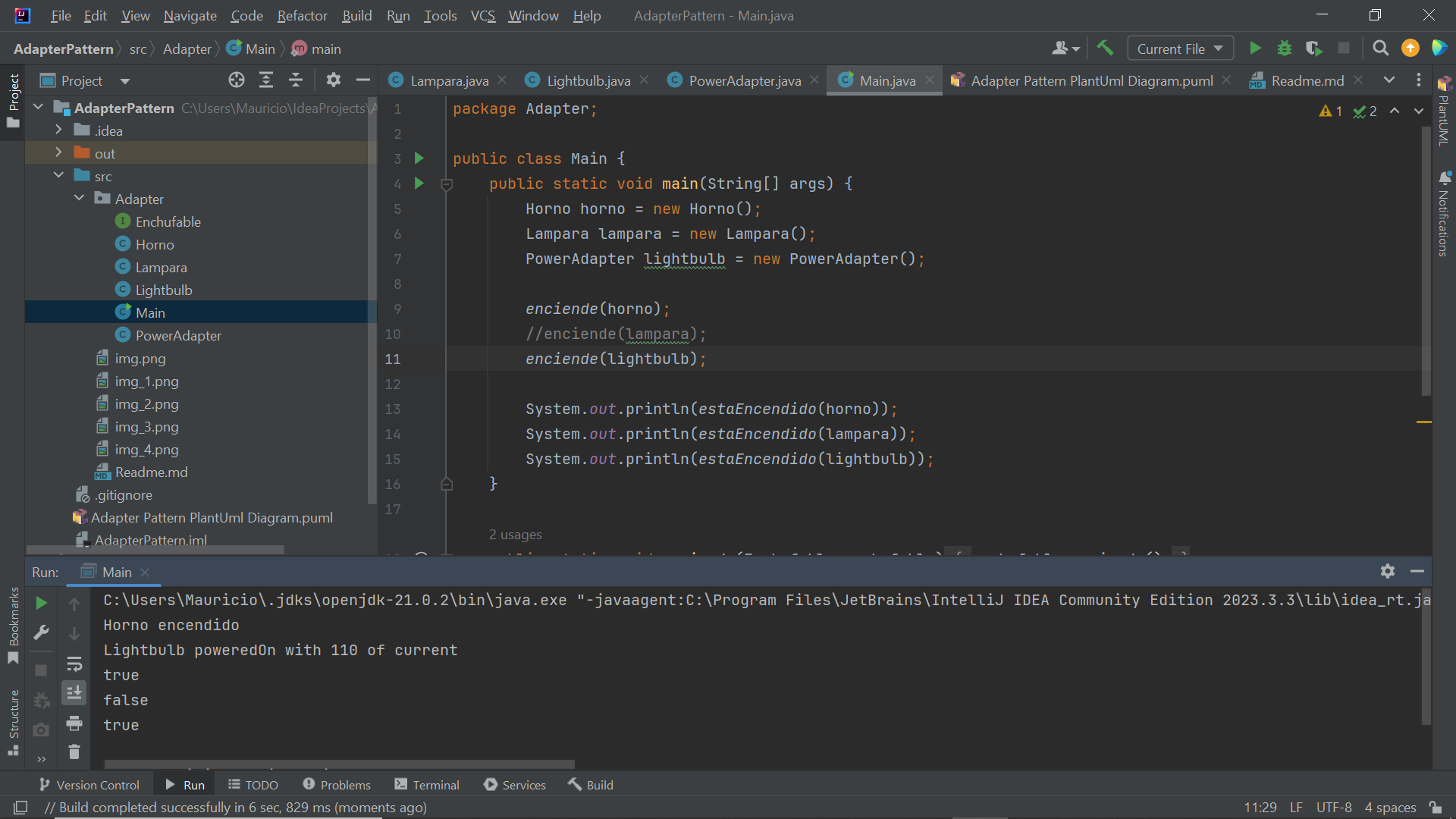The width and height of the screenshot is (1456, 819).
Task: Rerun Main in the Run tool window
Action: click(x=42, y=604)
